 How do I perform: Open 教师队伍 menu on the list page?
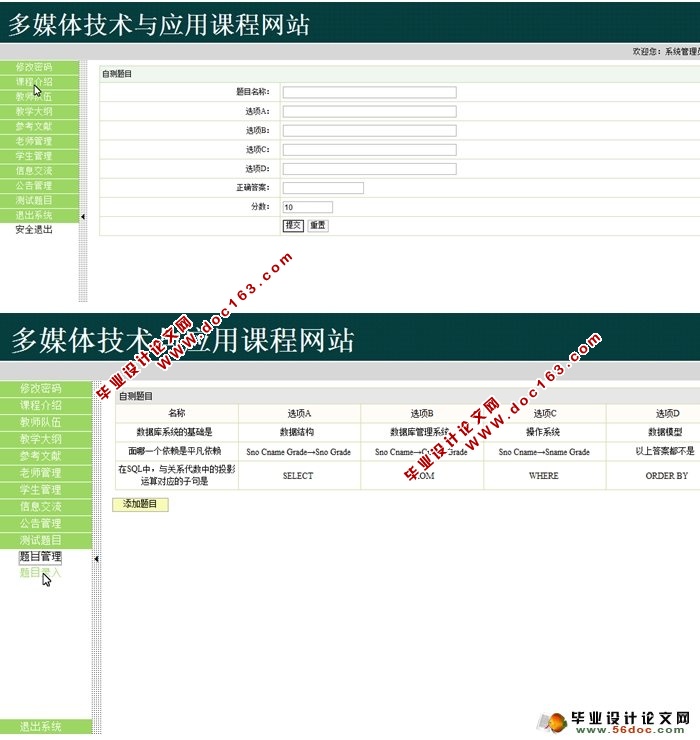[46, 422]
